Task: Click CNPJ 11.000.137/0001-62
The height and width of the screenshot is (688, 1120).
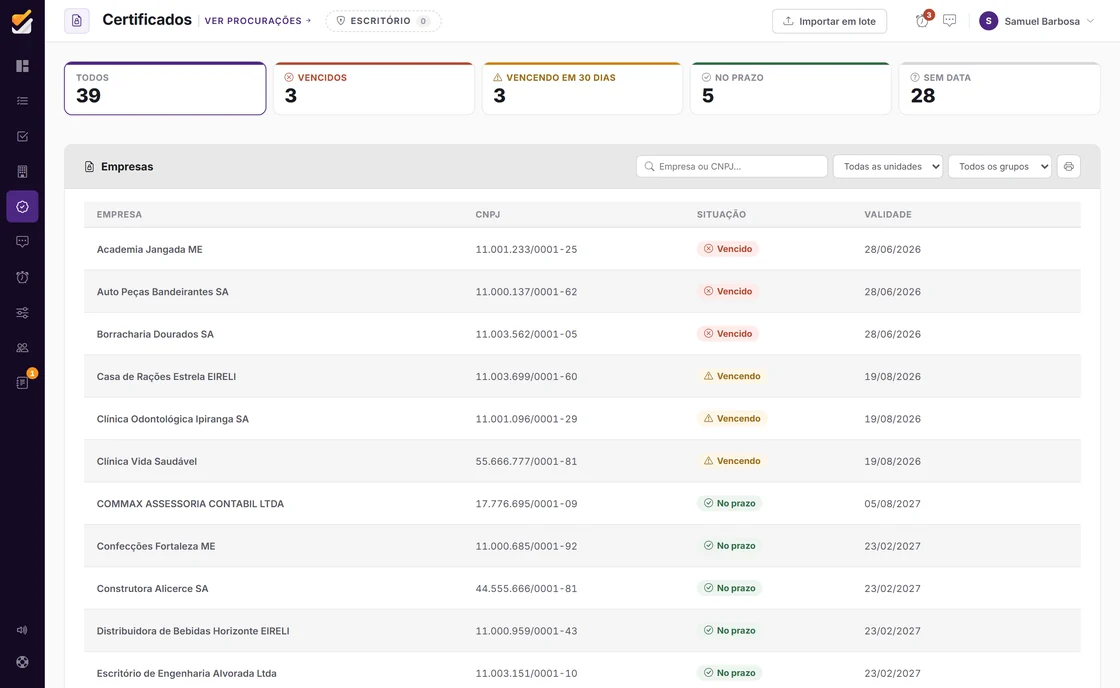Action: pos(526,291)
